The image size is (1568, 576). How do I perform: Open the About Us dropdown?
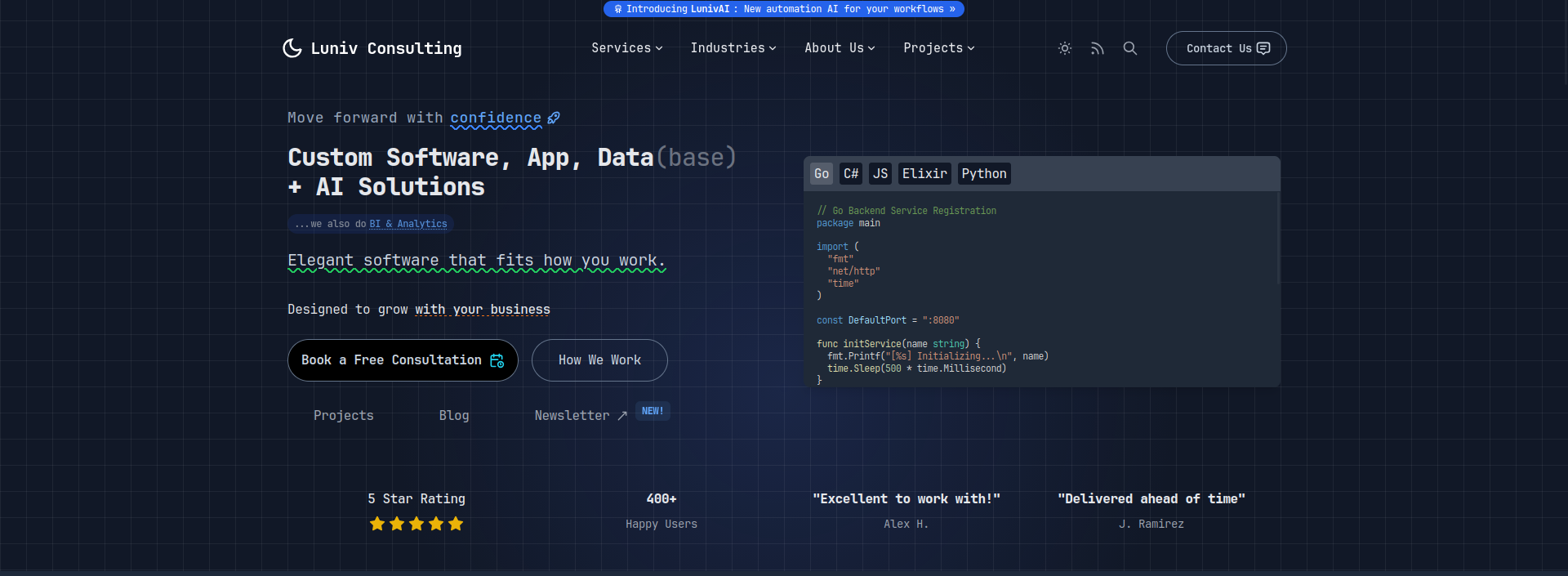839,48
